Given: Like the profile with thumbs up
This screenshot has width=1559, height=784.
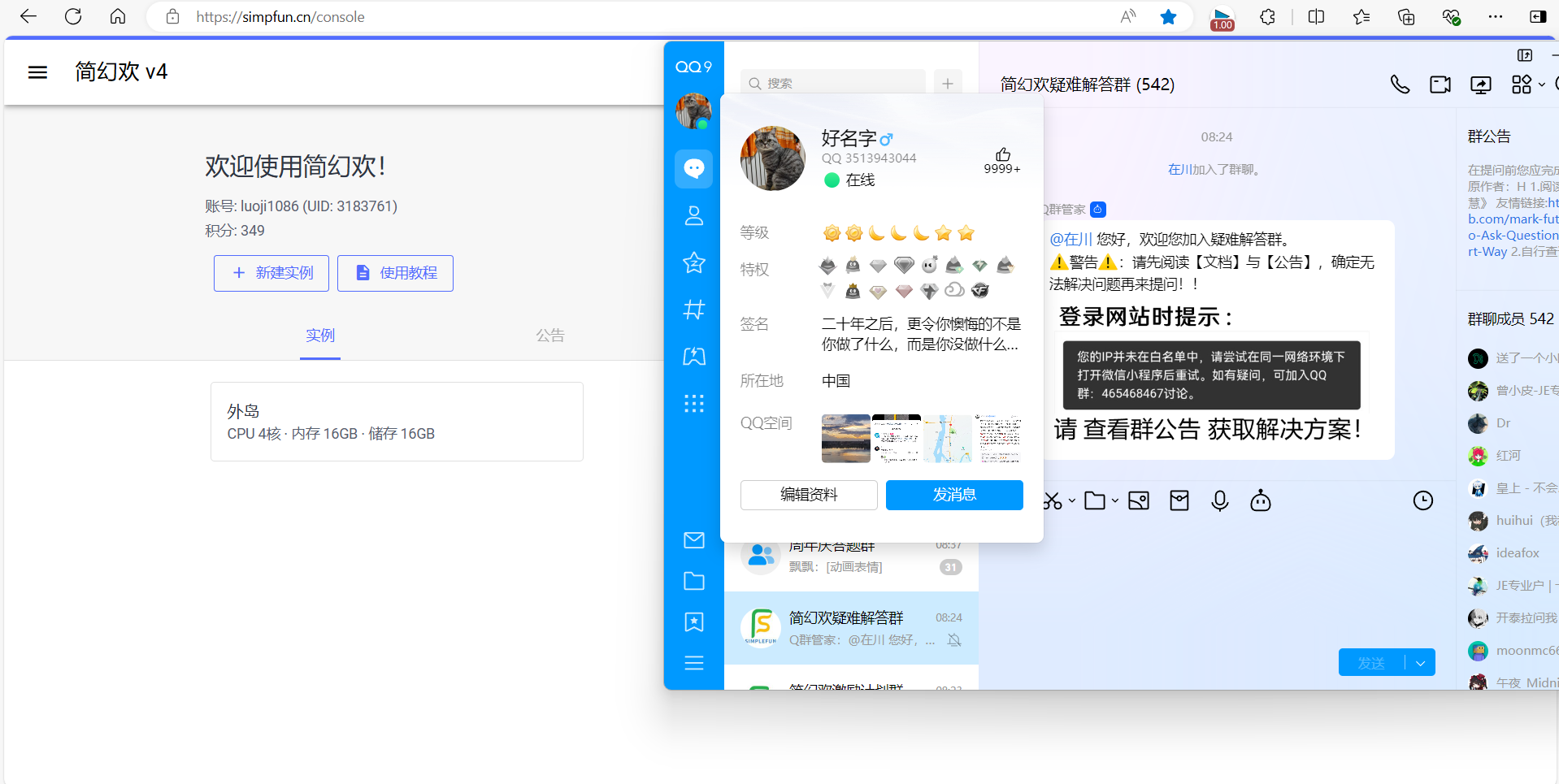Looking at the screenshot, I should pyautogui.click(x=1002, y=154).
